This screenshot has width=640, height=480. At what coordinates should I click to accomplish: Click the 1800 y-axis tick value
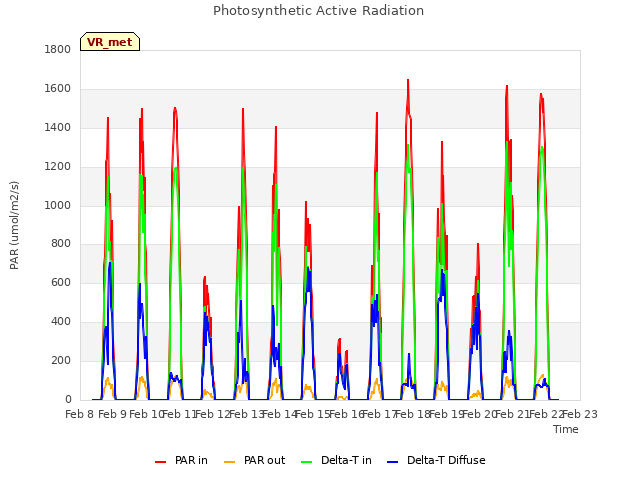[58, 50]
